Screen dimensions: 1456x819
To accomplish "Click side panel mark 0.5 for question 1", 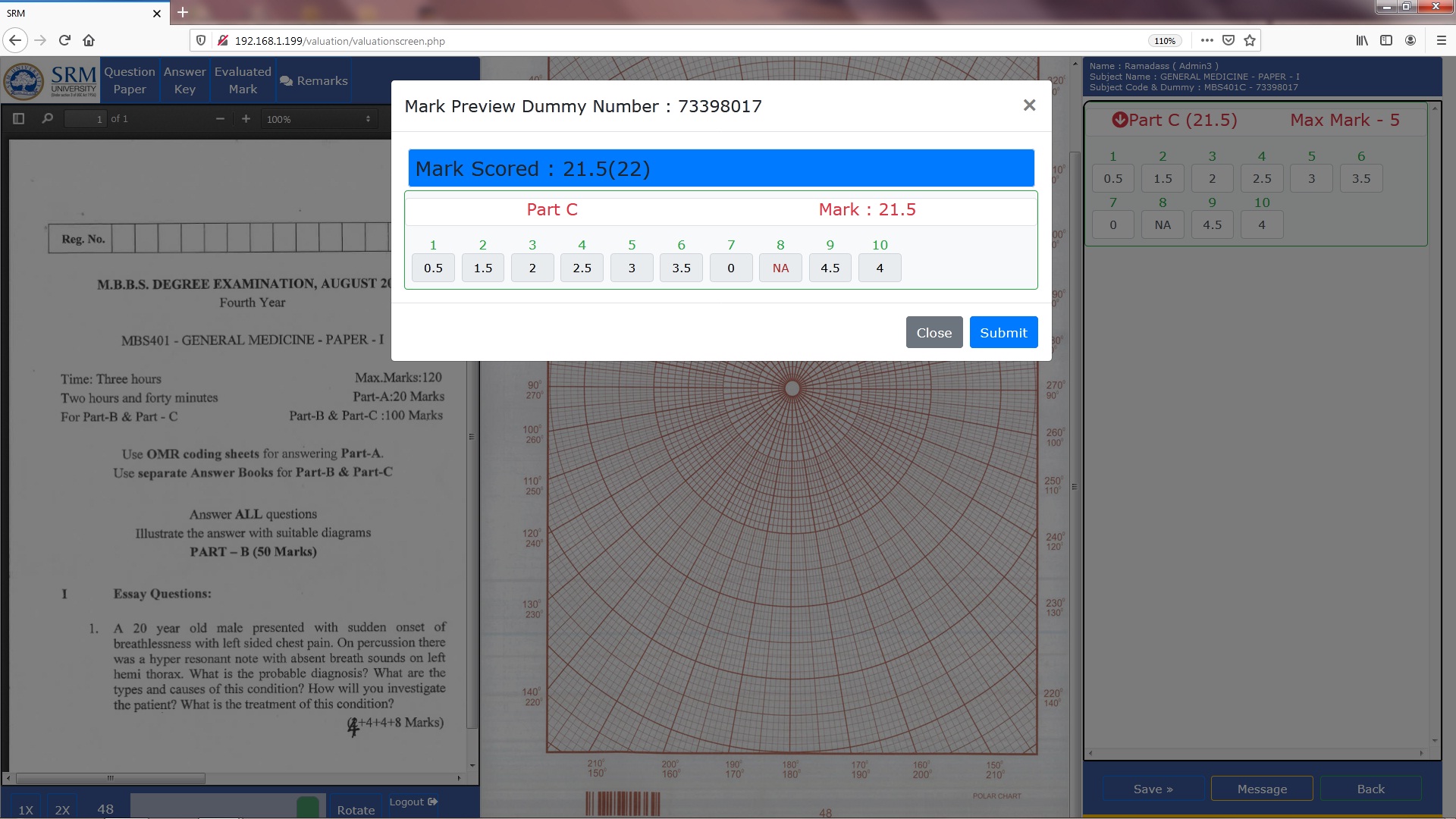I will pyautogui.click(x=1112, y=179).
